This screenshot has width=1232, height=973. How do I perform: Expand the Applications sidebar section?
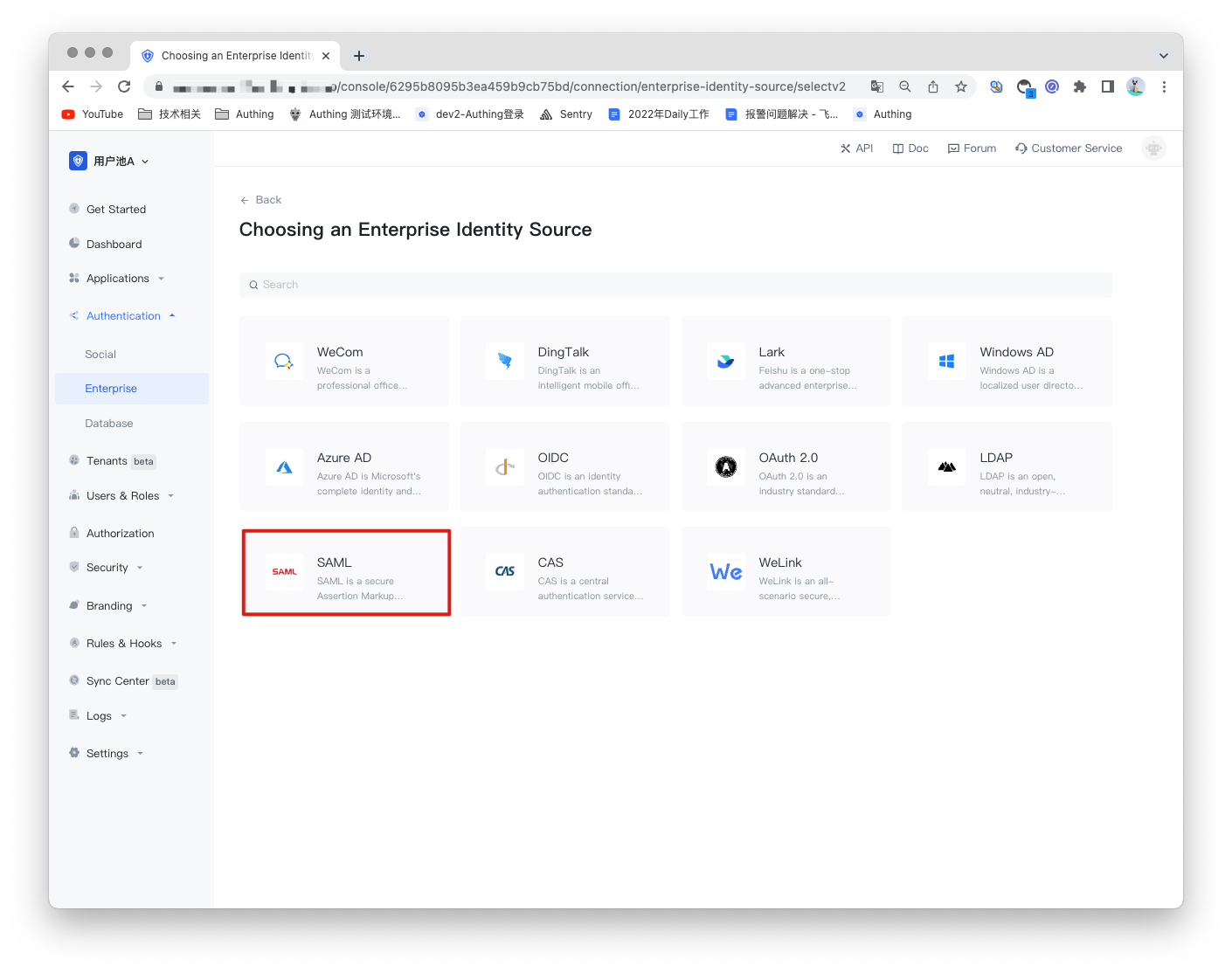tap(117, 278)
